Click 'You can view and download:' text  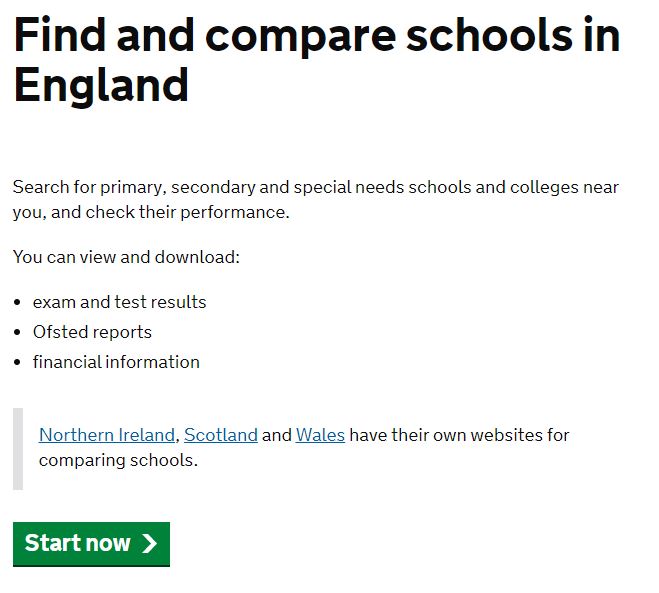pyautogui.click(x=127, y=257)
